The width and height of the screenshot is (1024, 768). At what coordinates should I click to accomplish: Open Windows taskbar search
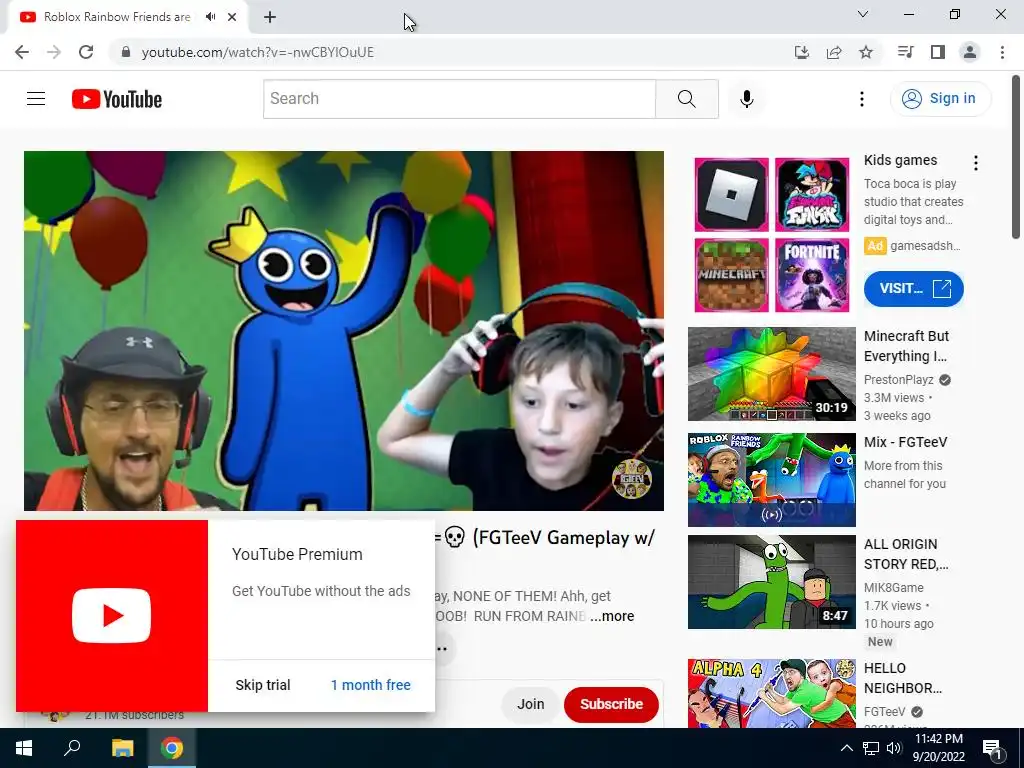pyautogui.click(x=72, y=748)
